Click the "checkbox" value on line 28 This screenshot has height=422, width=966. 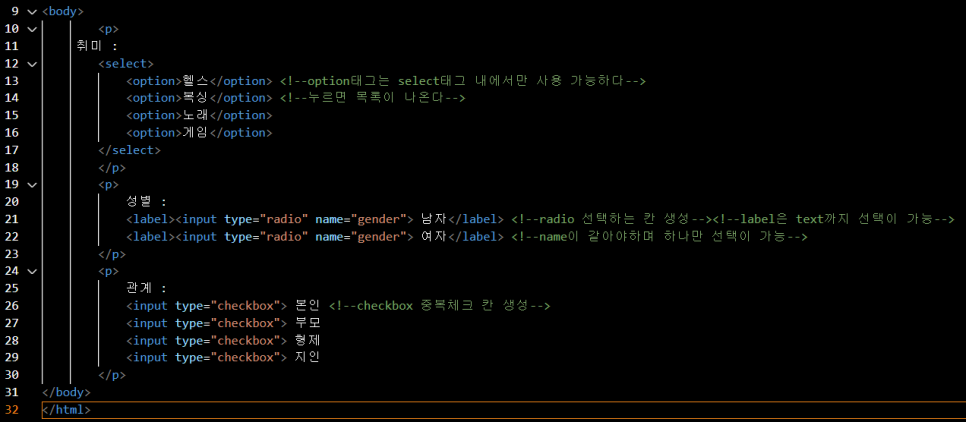[x=243, y=340]
